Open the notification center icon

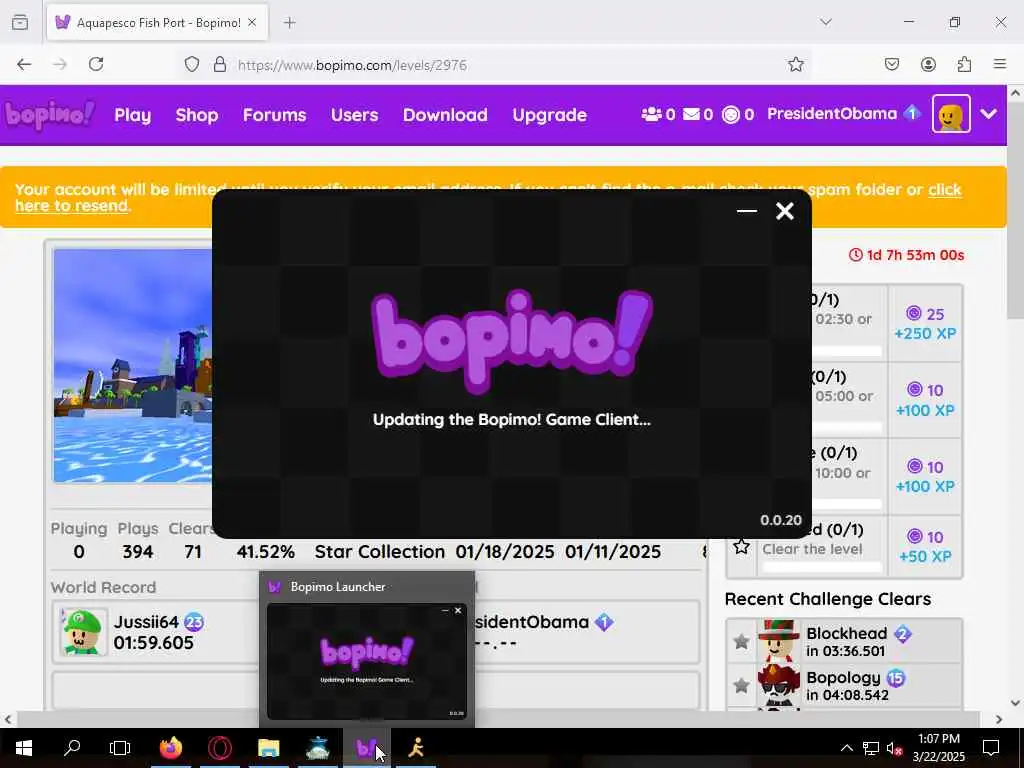point(991,748)
